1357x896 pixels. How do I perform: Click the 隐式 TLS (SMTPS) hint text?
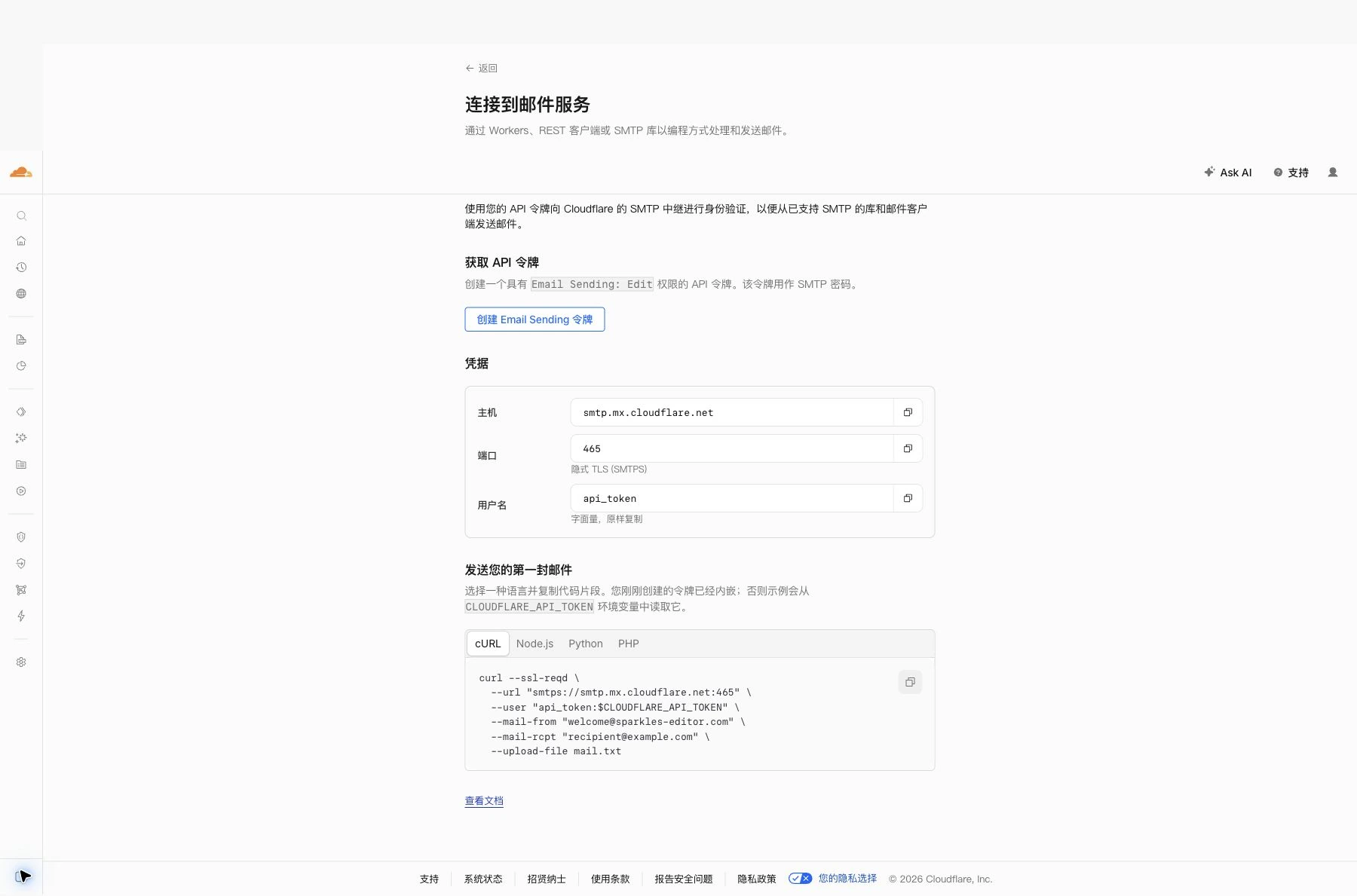(x=609, y=469)
